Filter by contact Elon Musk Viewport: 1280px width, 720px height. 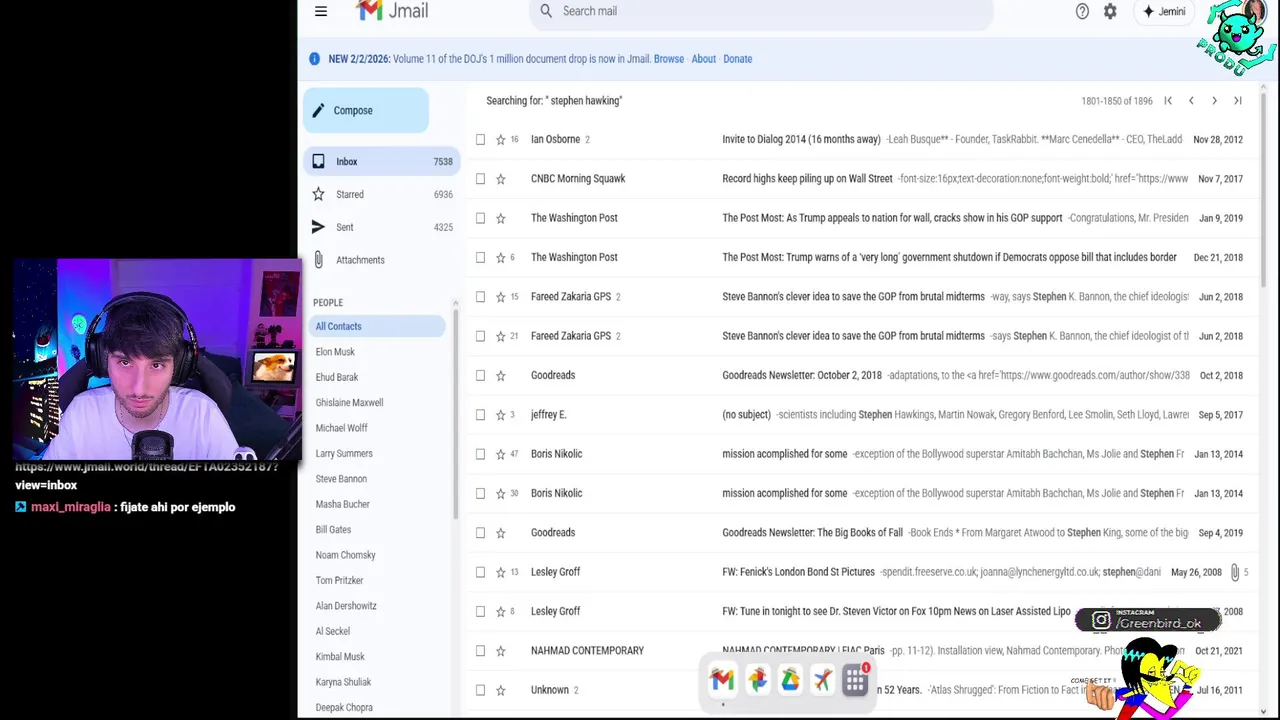[335, 352]
